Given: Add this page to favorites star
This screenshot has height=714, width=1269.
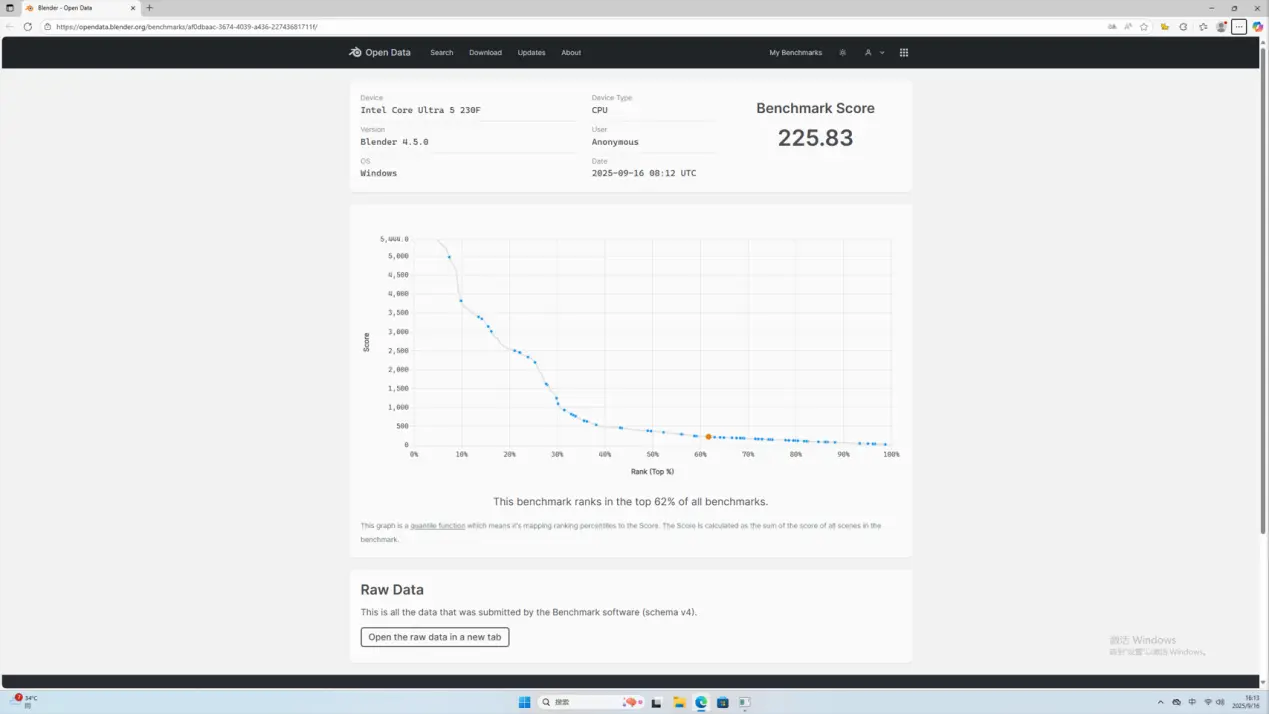Looking at the screenshot, I should [x=1144, y=27].
